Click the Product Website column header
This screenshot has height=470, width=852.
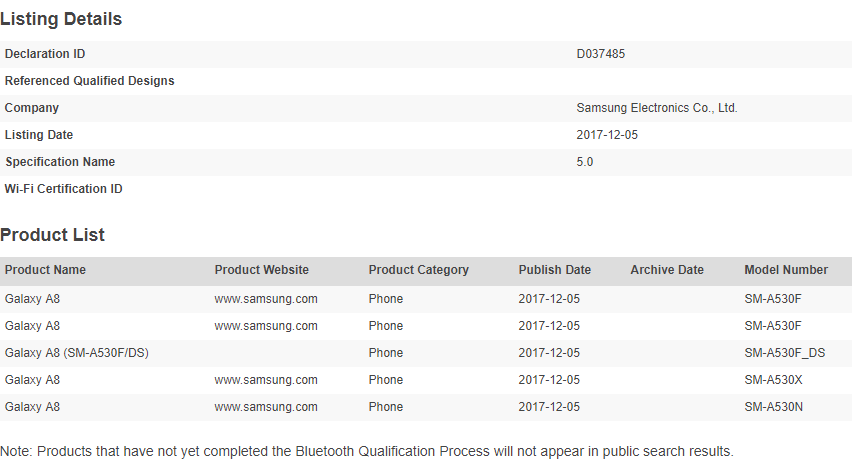click(x=261, y=270)
